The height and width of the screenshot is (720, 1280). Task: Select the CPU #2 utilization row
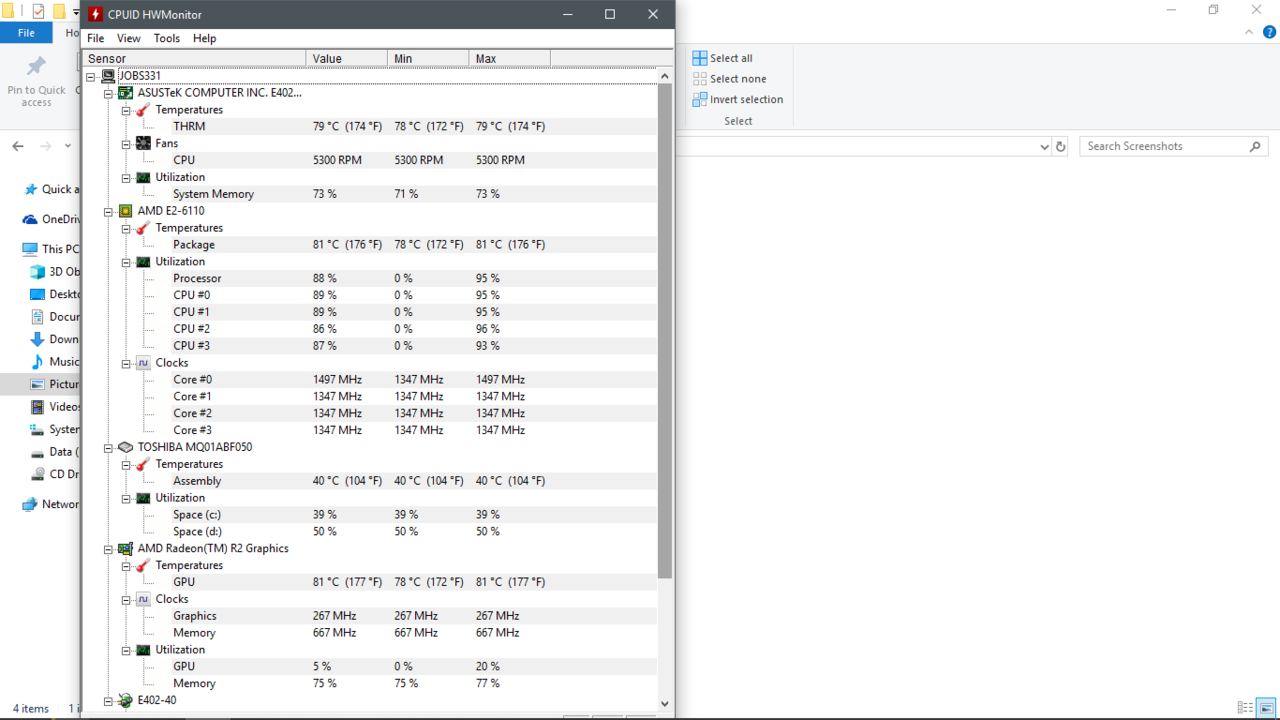click(x=370, y=328)
